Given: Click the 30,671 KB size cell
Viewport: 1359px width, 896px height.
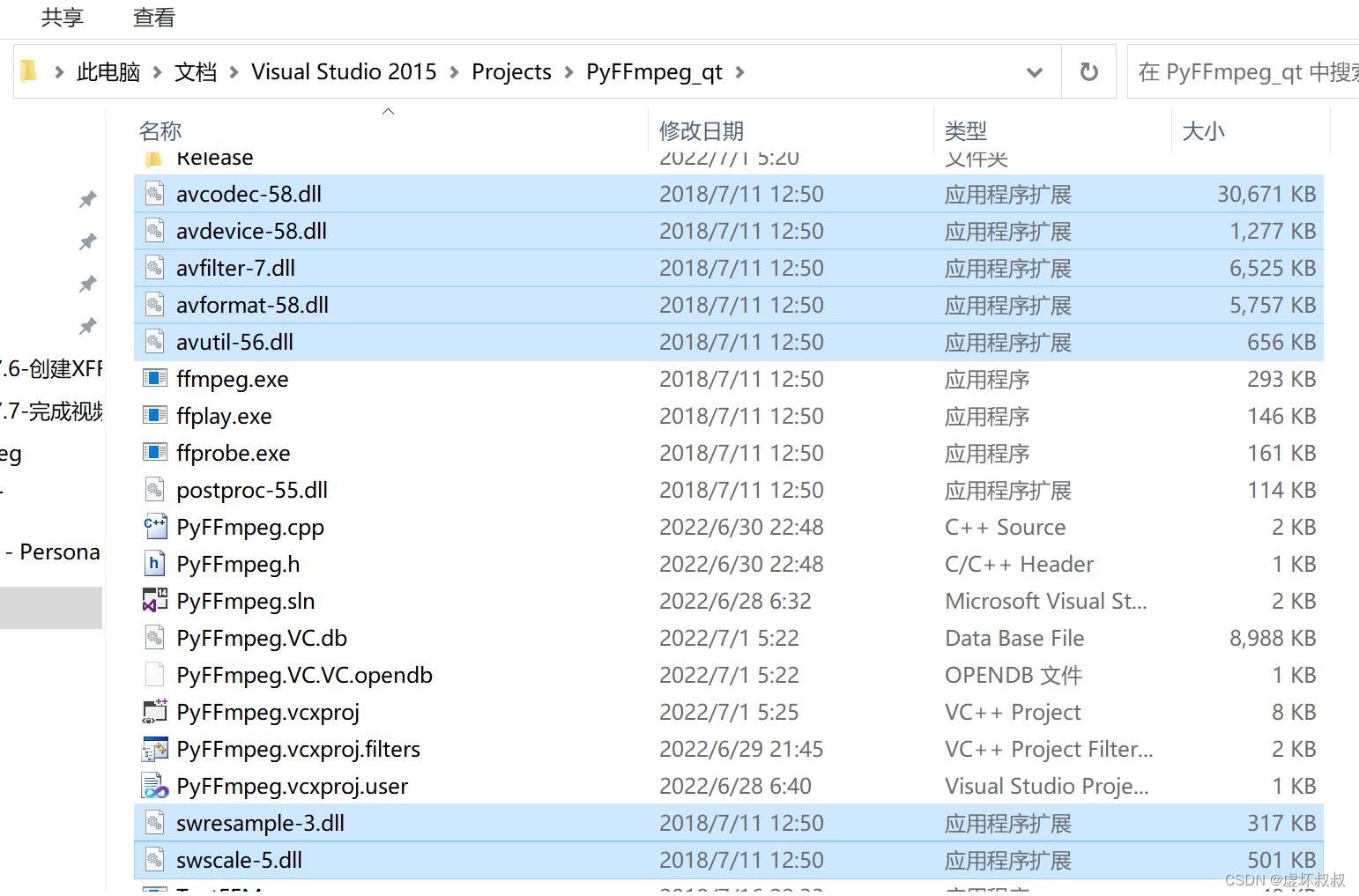Looking at the screenshot, I should [1266, 194].
